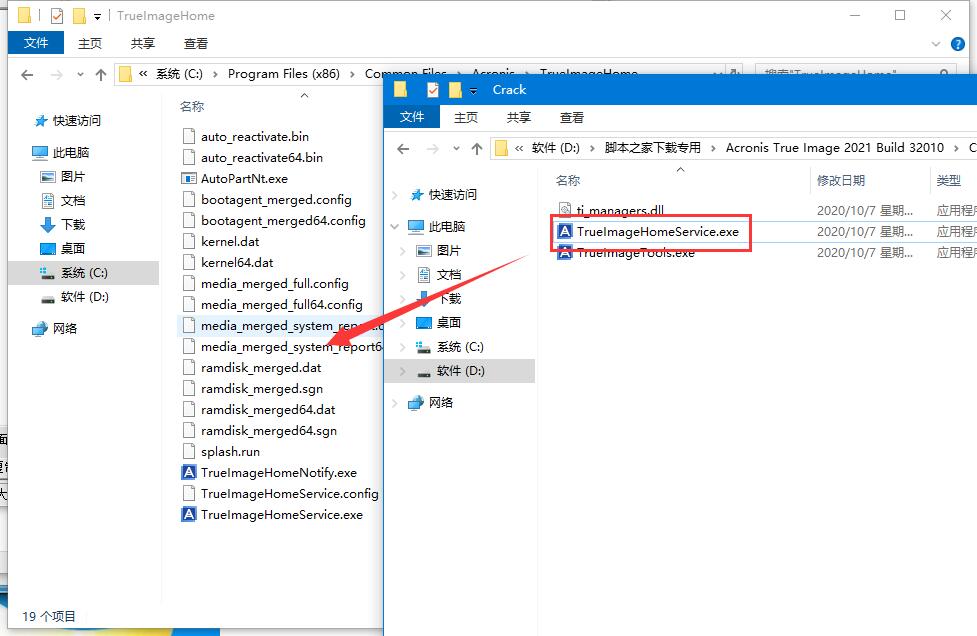
Task: Open the 主页 tab in Crack window
Action: 465,117
